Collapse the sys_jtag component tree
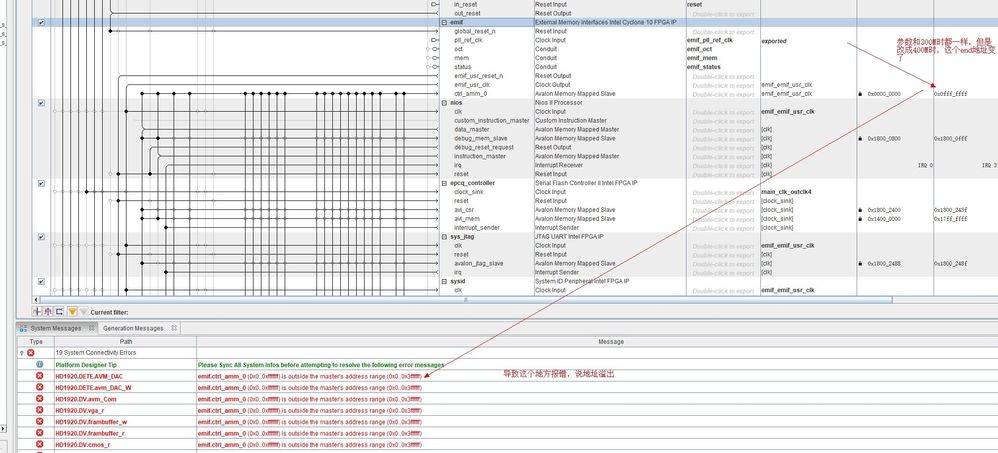This screenshot has width=998, height=453. click(x=444, y=237)
